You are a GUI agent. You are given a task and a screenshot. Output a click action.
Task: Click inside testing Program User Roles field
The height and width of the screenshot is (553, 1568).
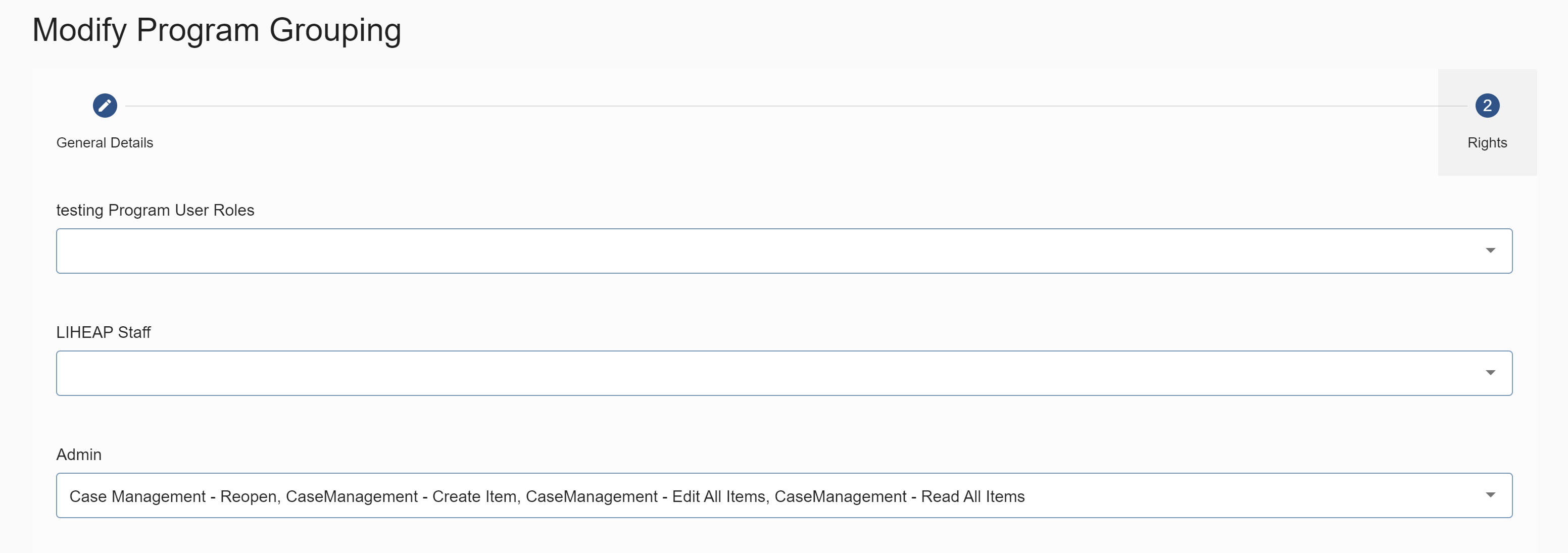pos(784,250)
